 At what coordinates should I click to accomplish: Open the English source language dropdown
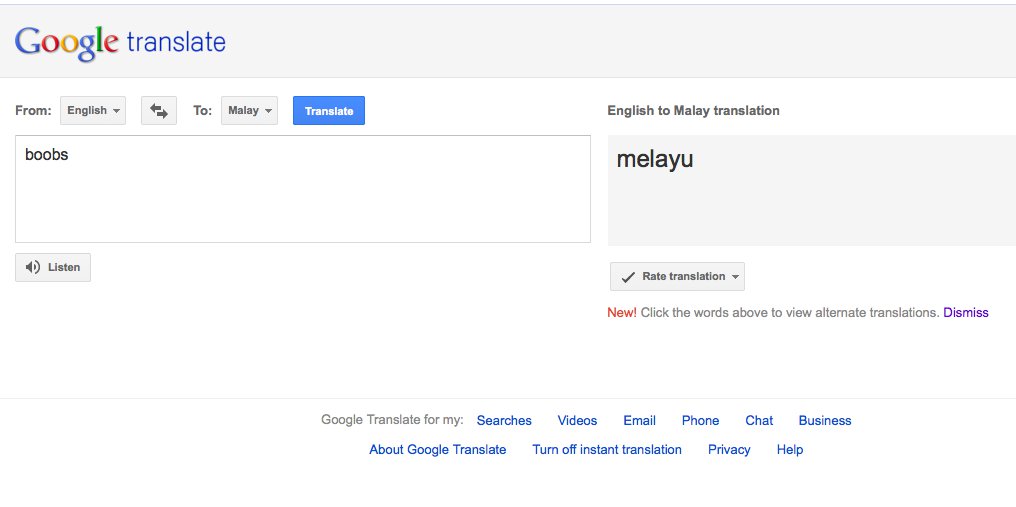point(93,110)
